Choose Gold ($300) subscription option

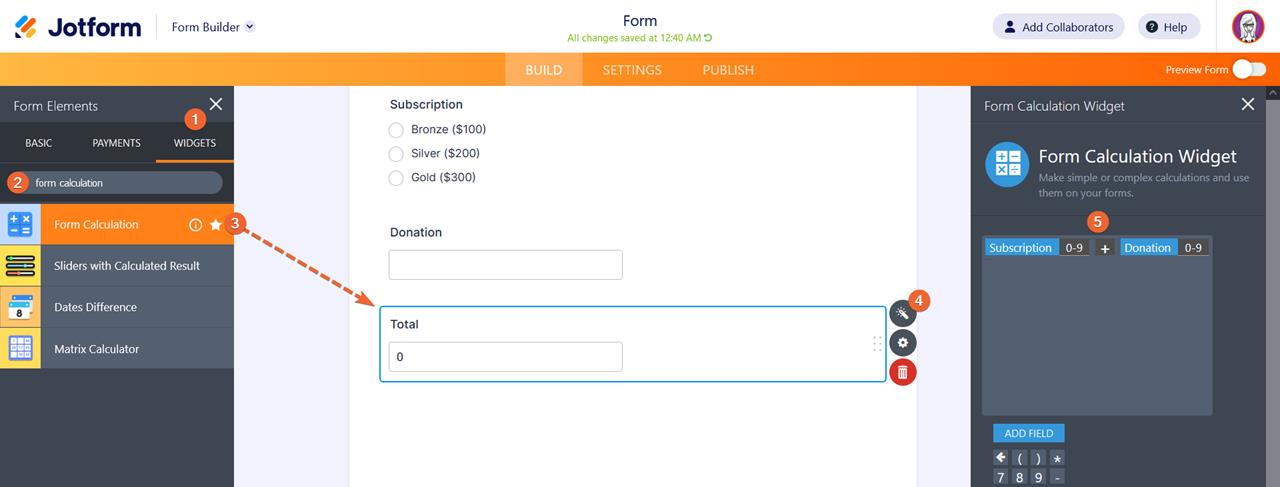[396, 177]
